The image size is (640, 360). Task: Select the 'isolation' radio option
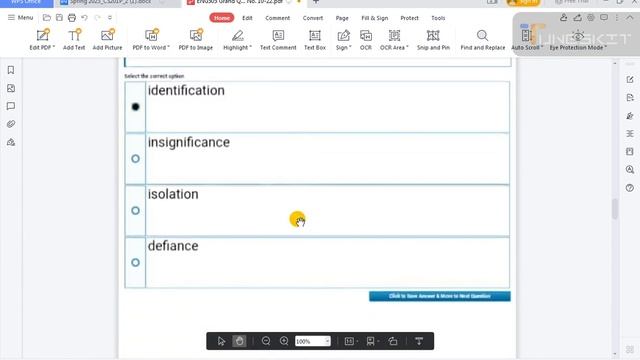136,211
